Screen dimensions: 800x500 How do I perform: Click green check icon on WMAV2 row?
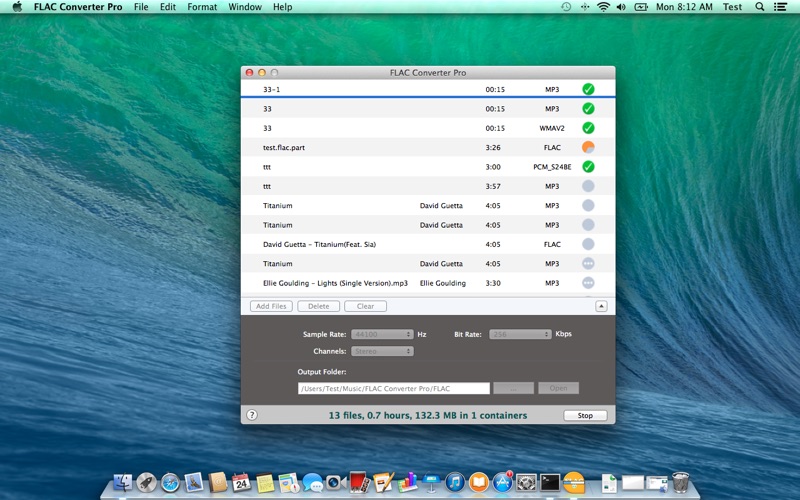click(x=588, y=128)
